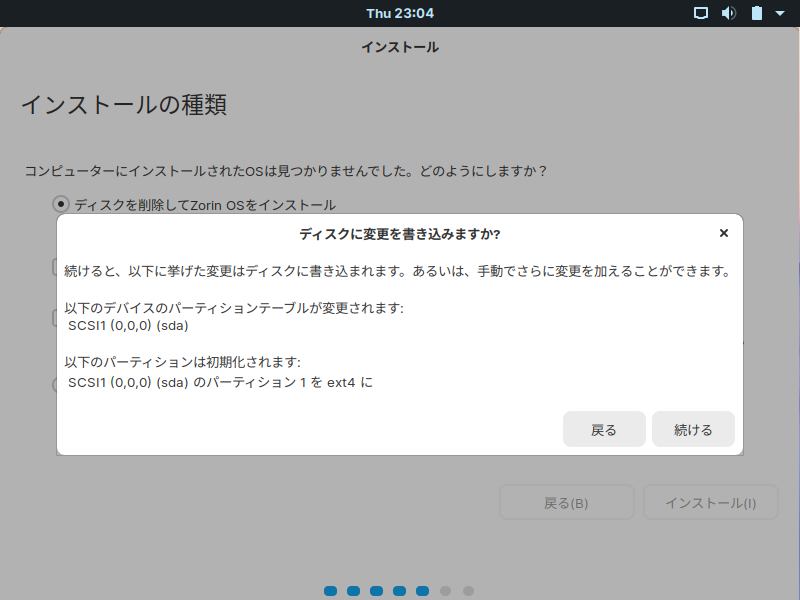This screenshot has height=600, width=800.
Task: Expand the system menu arrow in top bar
Action: point(780,13)
